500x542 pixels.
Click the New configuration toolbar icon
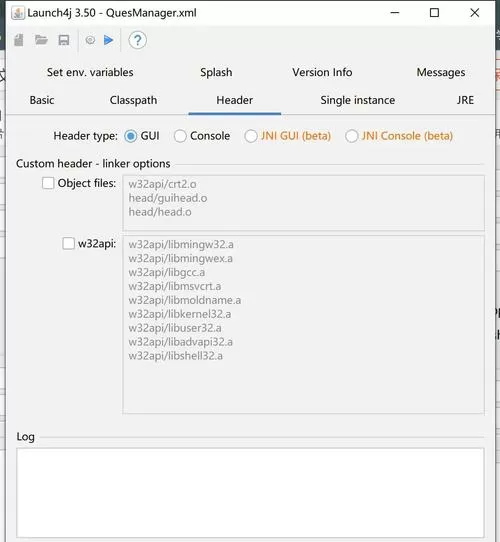[x=19, y=40]
